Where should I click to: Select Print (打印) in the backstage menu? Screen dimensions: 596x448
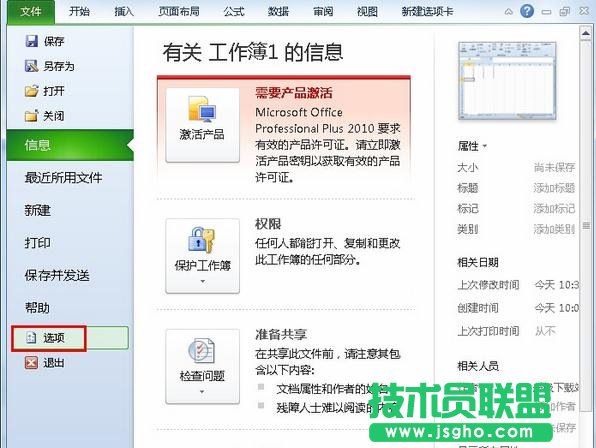(38, 243)
